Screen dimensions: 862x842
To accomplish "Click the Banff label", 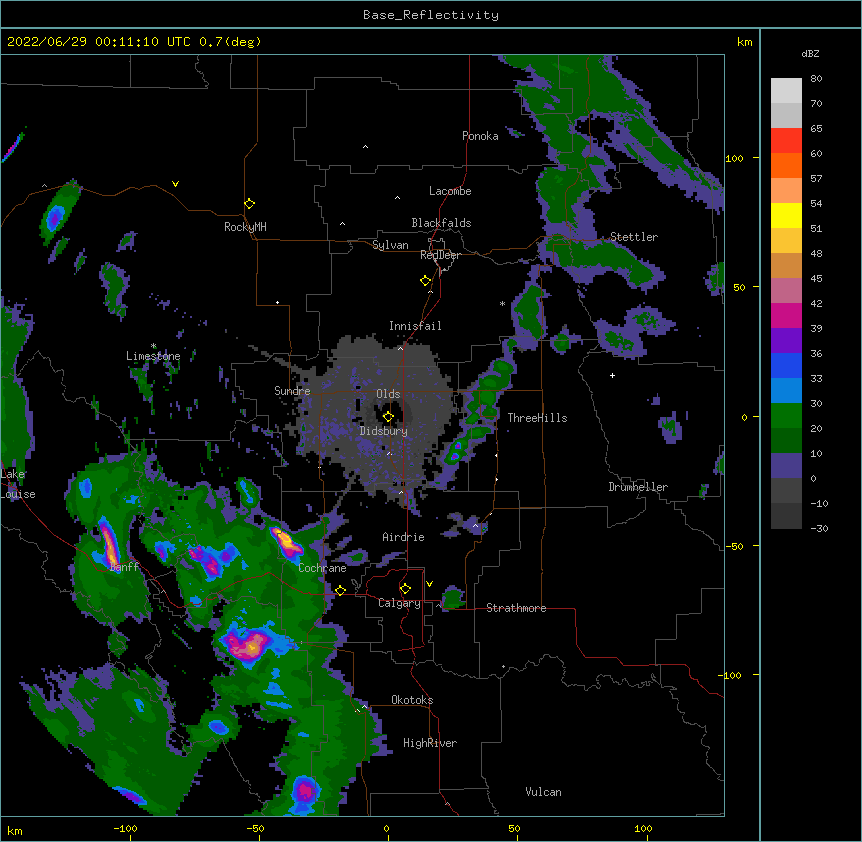I will (x=124, y=567).
